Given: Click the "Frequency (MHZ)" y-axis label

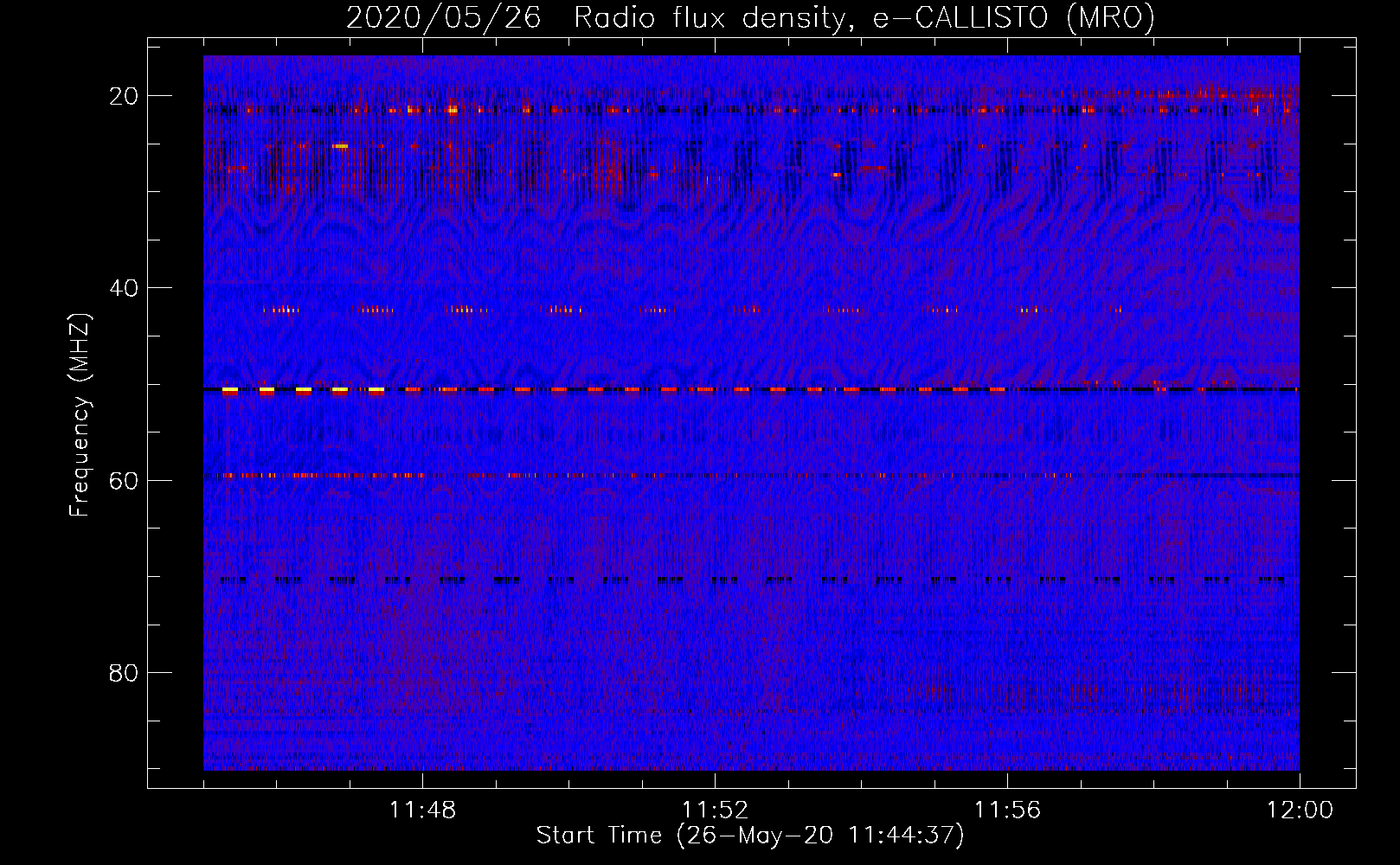Looking at the screenshot, I should point(80,415).
